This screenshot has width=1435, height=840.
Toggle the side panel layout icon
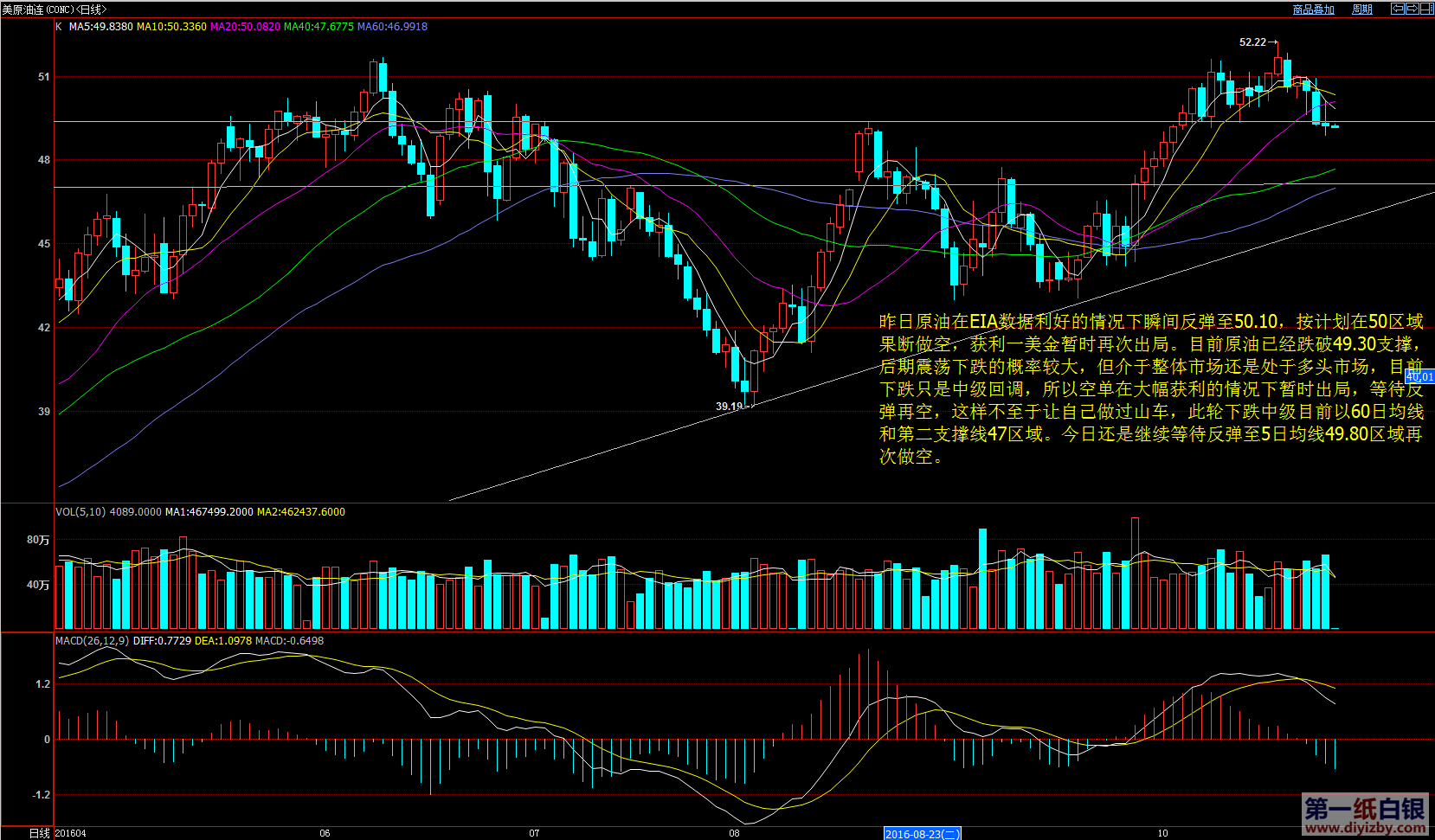click(x=1426, y=9)
